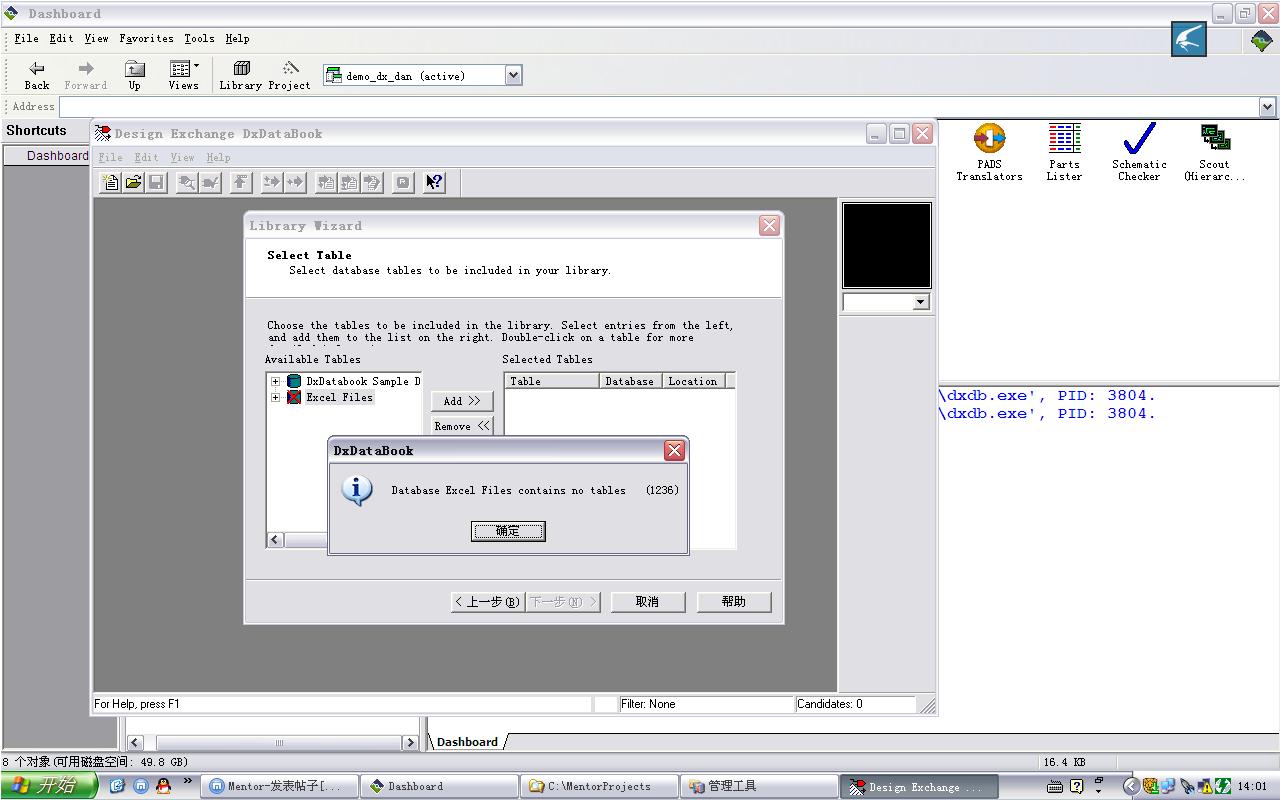Image resolution: width=1280 pixels, height=800 pixels.
Task: Click the Location column header
Action: point(693,381)
